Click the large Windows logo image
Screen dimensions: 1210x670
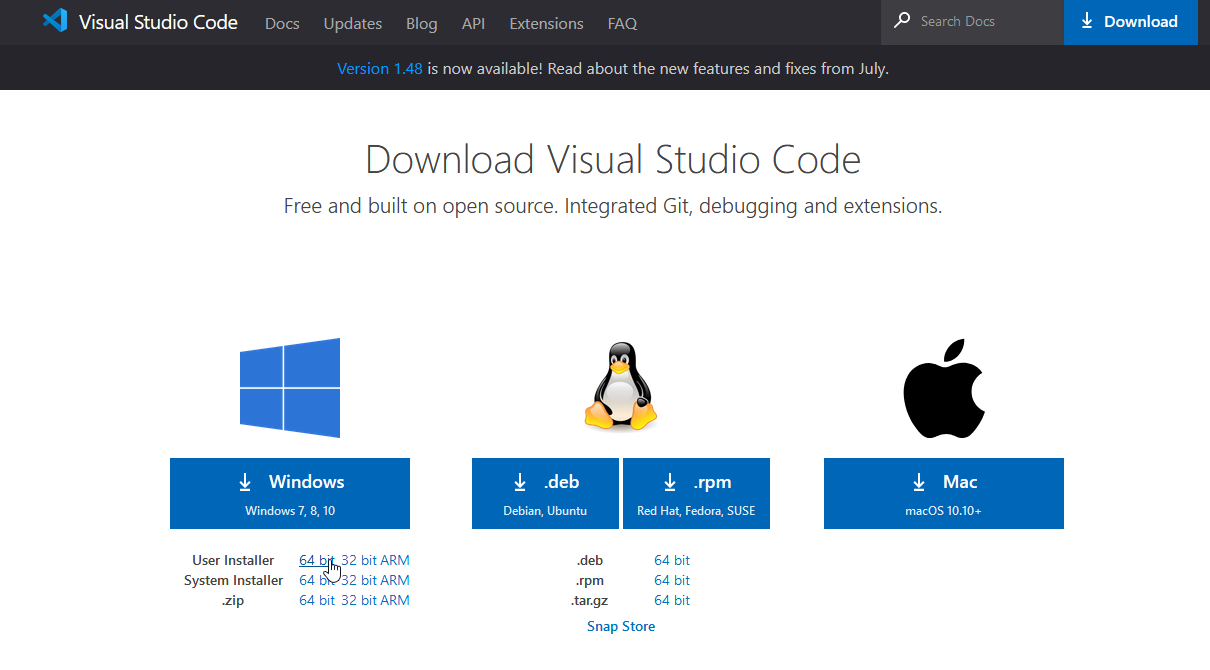pos(290,388)
